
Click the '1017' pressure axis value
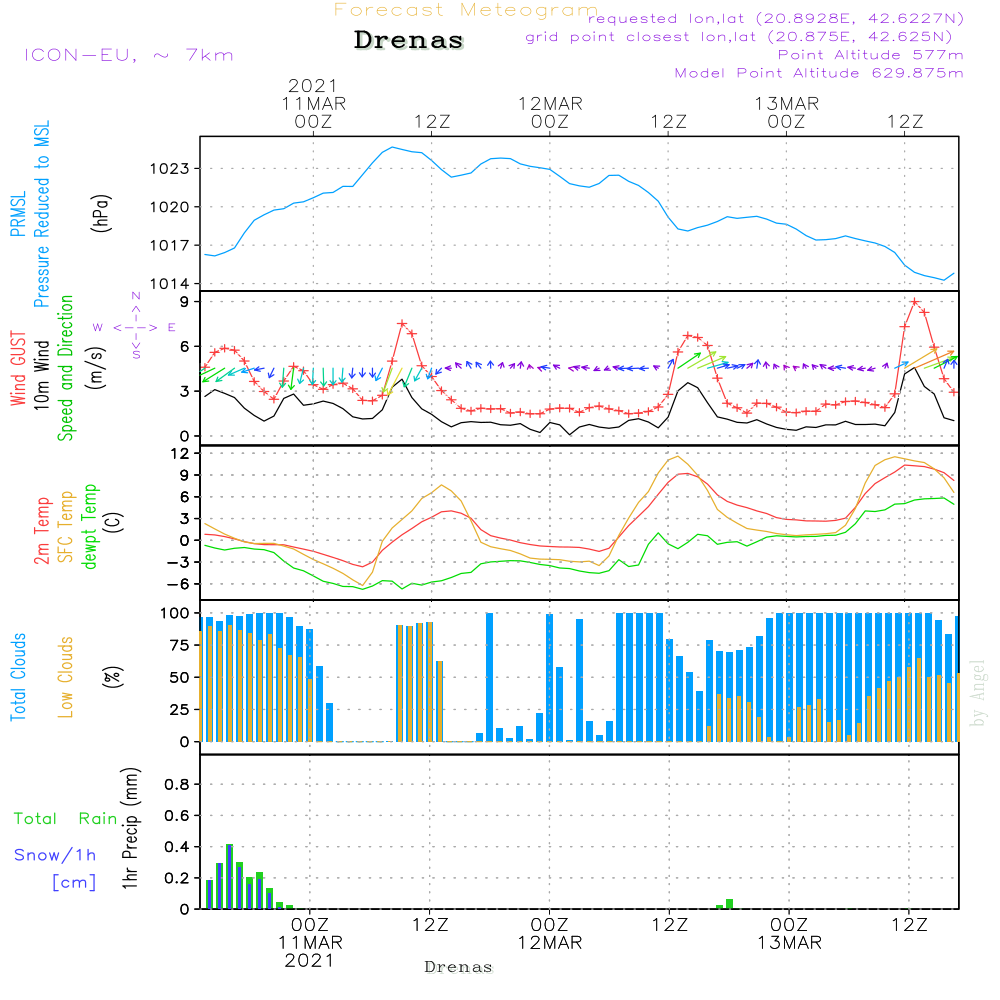click(x=170, y=246)
